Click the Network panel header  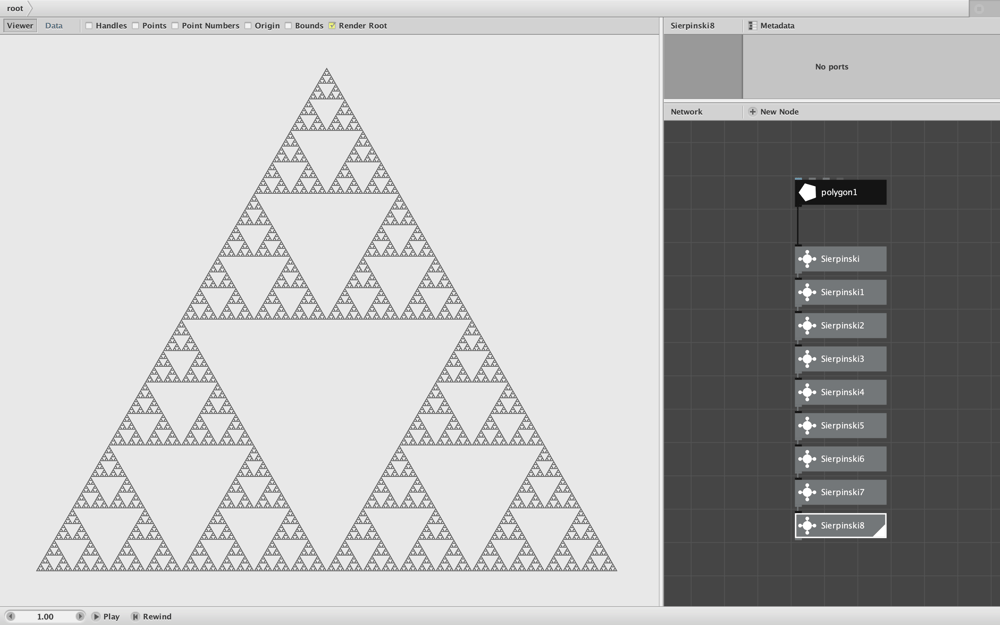coord(686,112)
